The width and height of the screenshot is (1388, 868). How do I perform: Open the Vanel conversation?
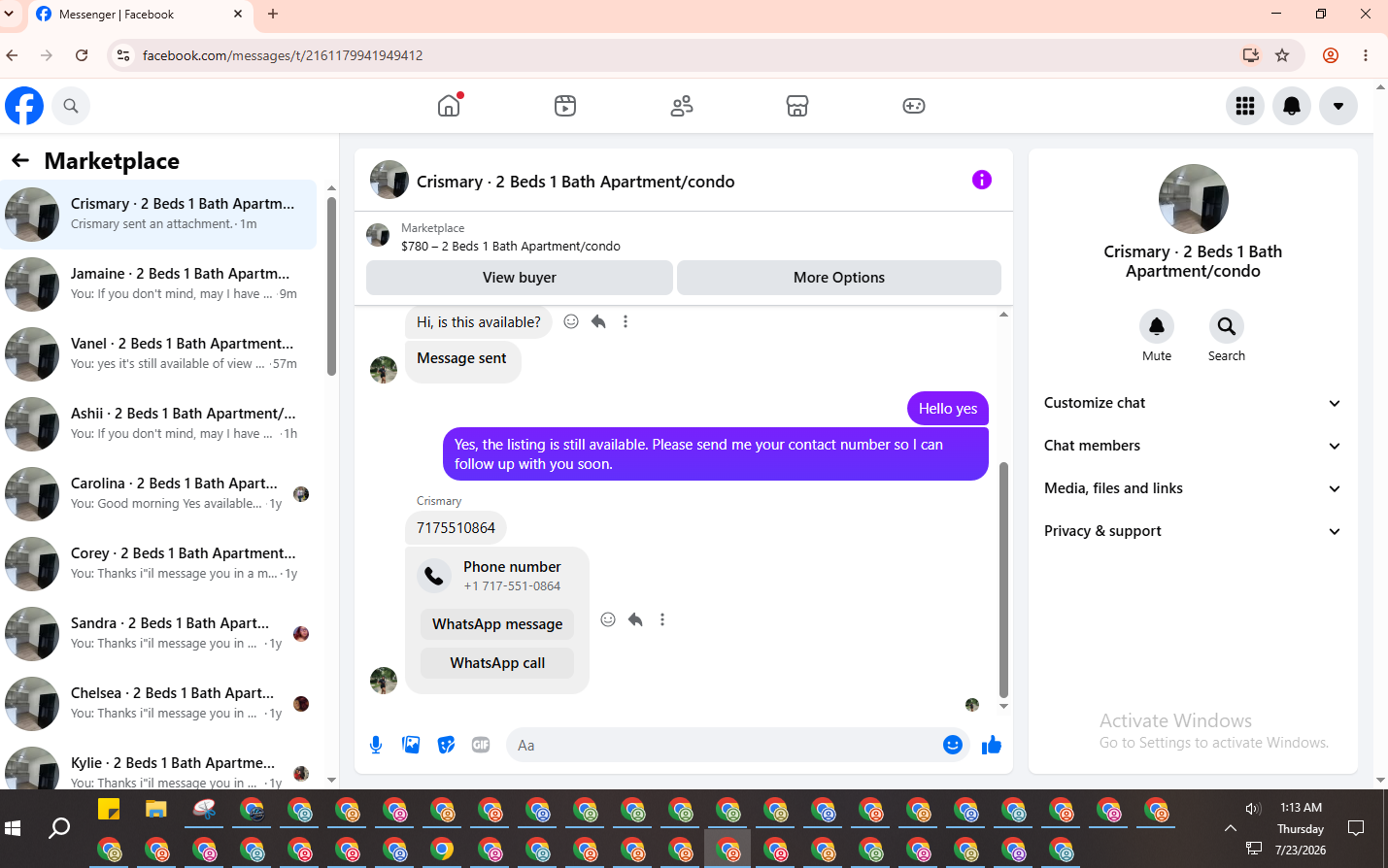click(x=159, y=354)
